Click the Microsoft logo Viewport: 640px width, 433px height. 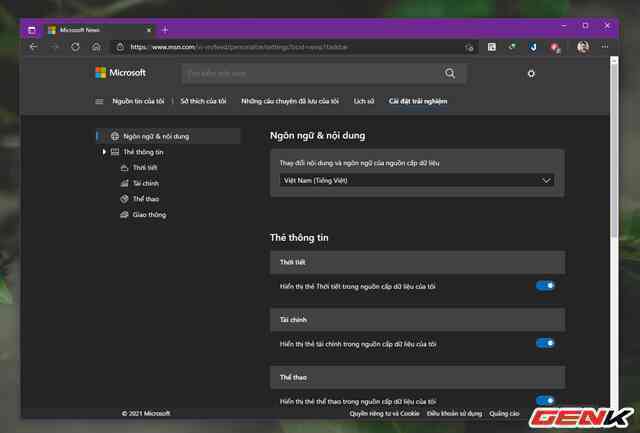tap(120, 73)
